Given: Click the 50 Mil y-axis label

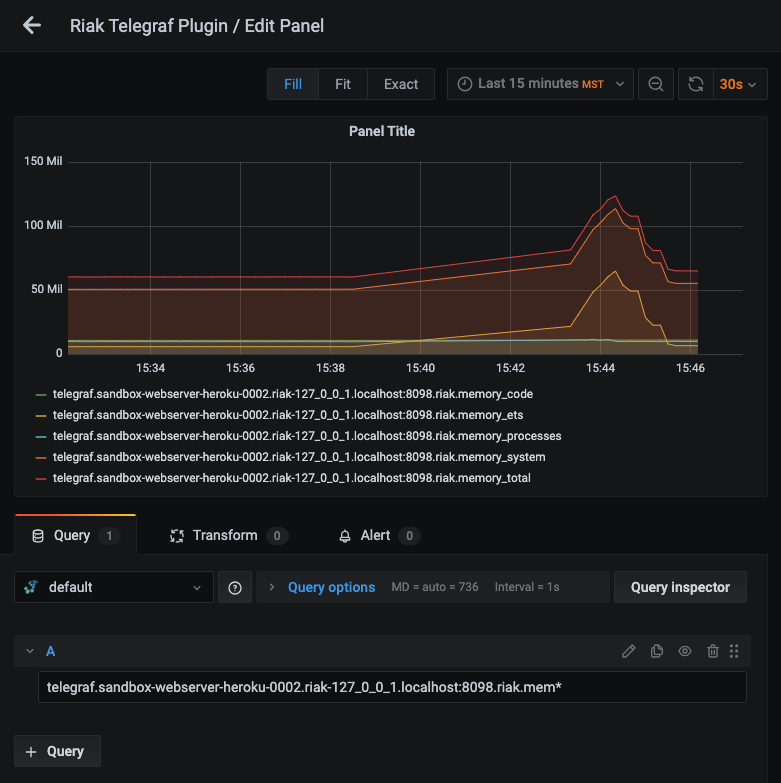Looking at the screenshot, I should click(46, 289).
